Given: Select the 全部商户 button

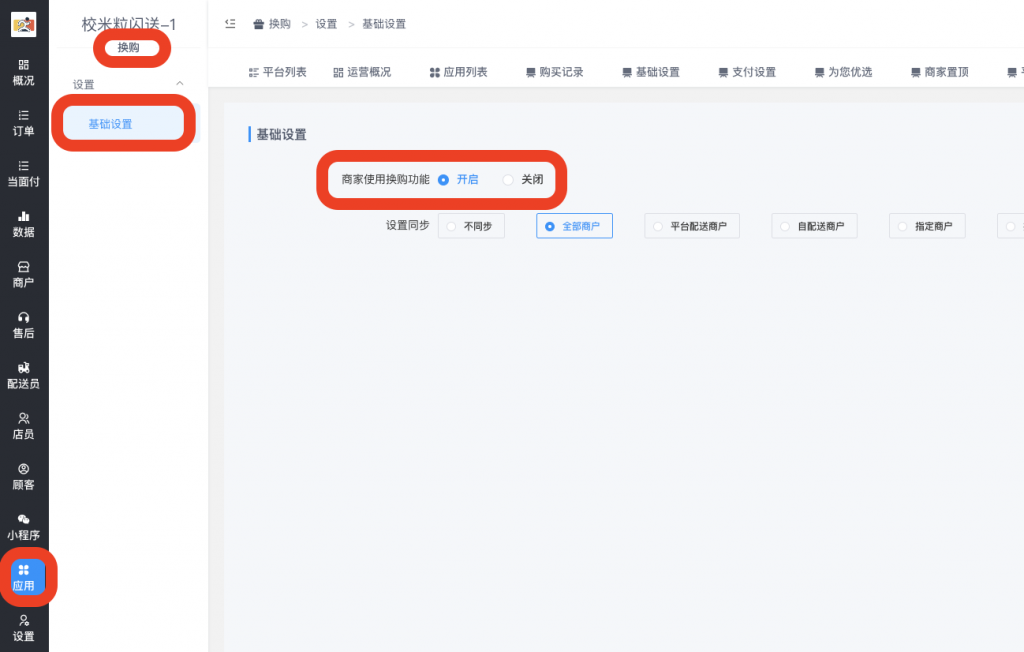Looking at the screenshot, I should point(574,226).
